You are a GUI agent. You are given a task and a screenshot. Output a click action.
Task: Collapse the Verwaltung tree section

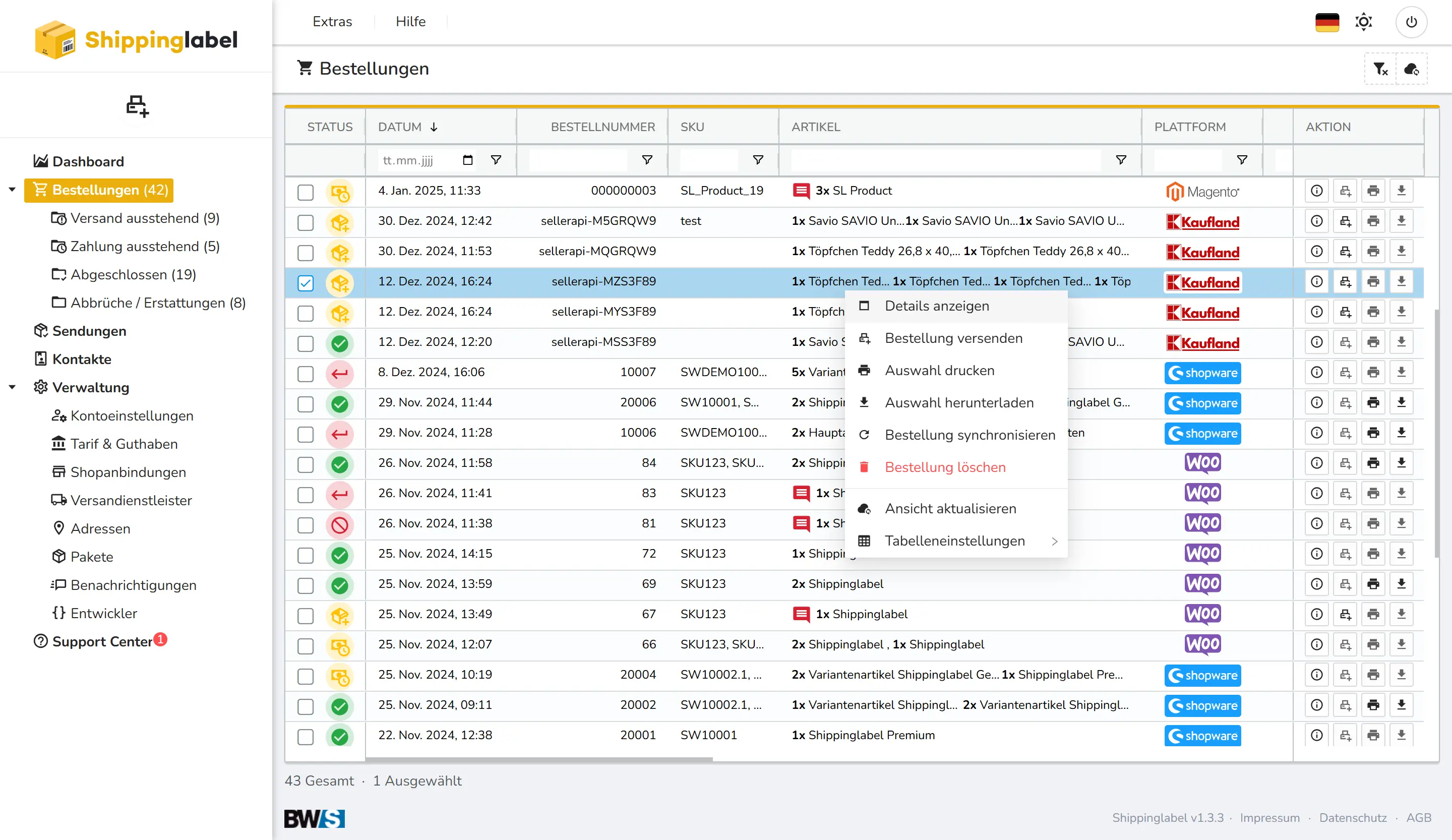pos(12,387)
